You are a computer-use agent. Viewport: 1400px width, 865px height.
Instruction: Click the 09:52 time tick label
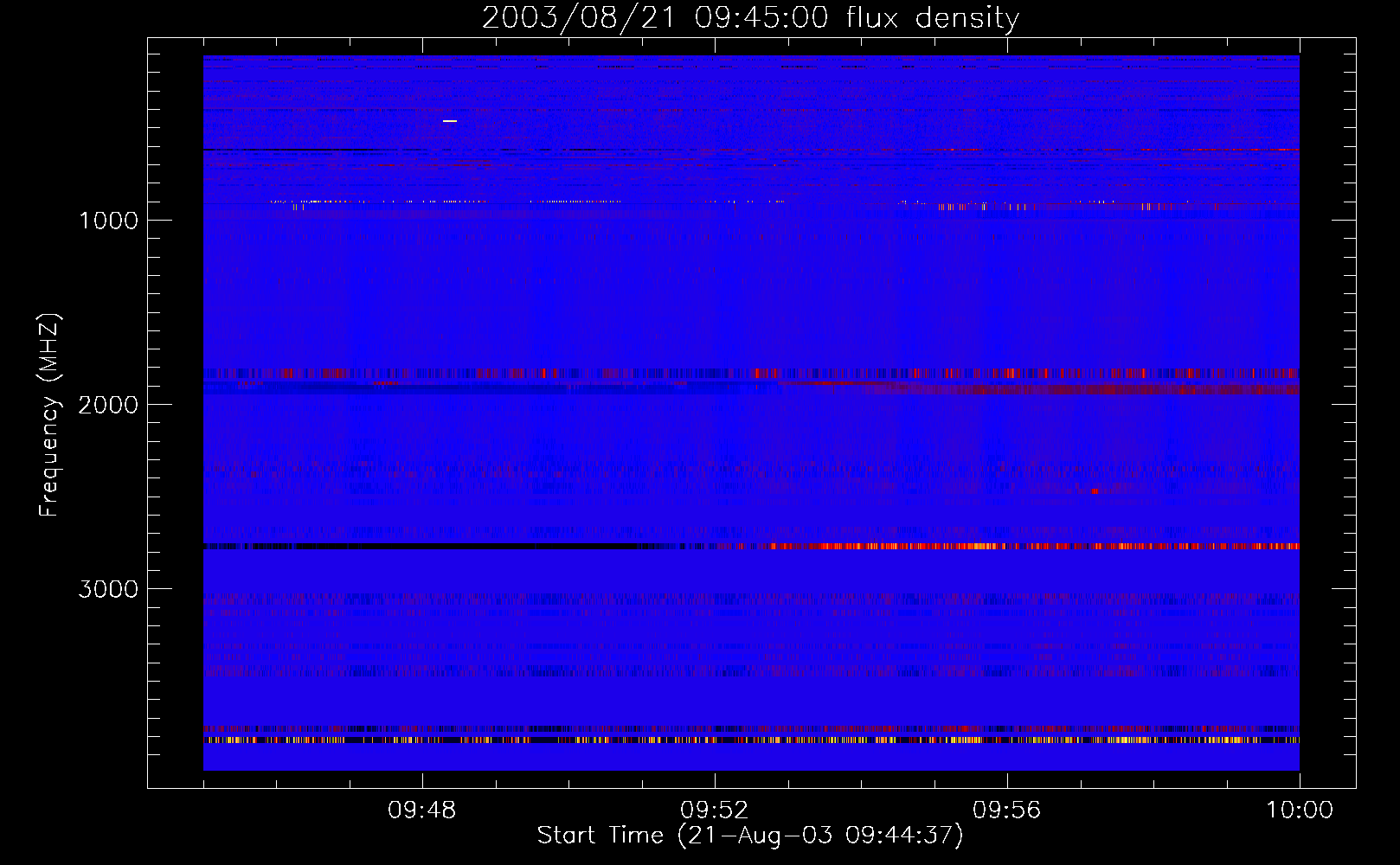715,811
